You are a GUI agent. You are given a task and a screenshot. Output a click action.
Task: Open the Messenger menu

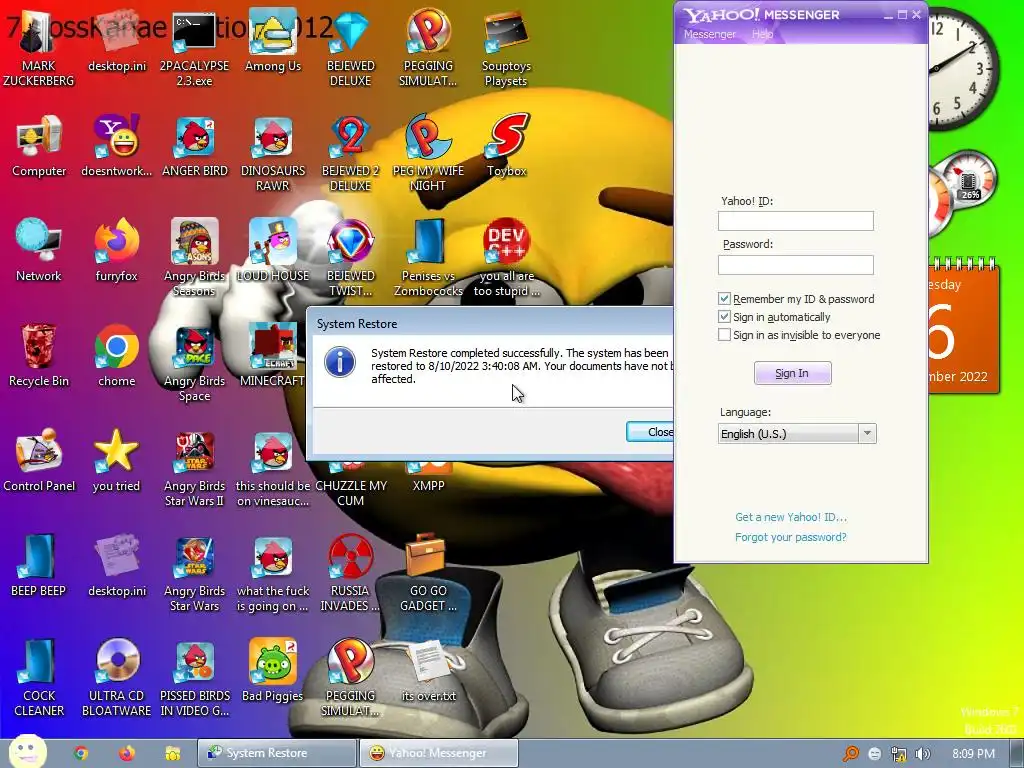709,34
